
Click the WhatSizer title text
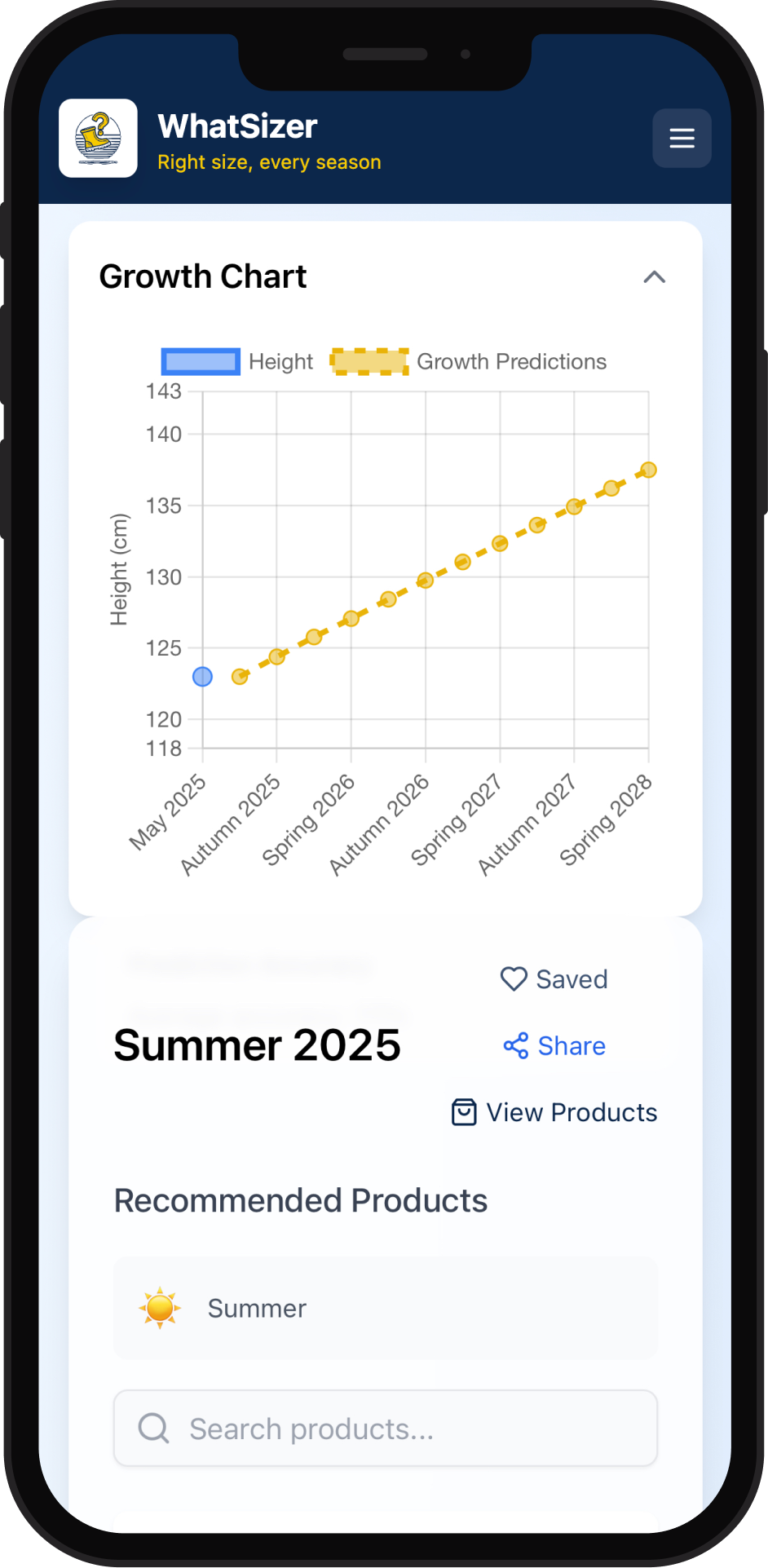coord(237,126)
